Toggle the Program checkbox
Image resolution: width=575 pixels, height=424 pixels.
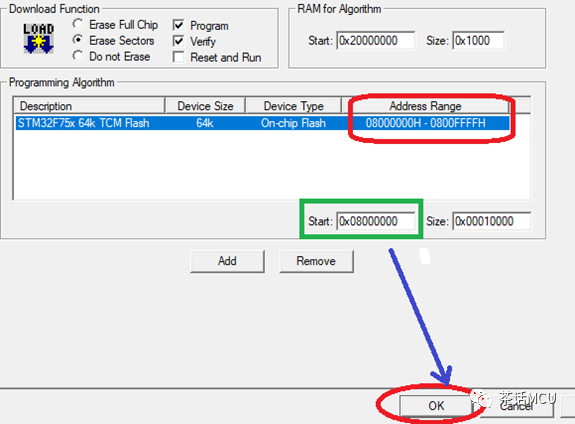(x=179, y=25)
